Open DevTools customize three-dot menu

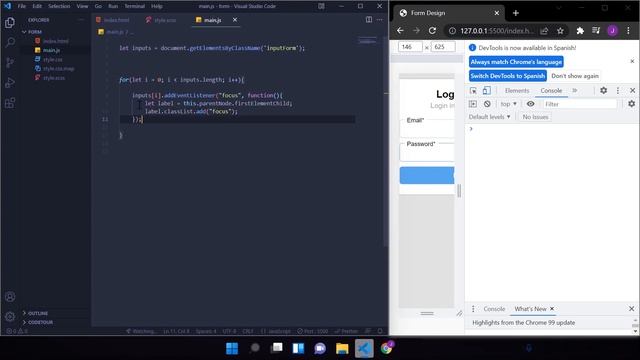618,91
